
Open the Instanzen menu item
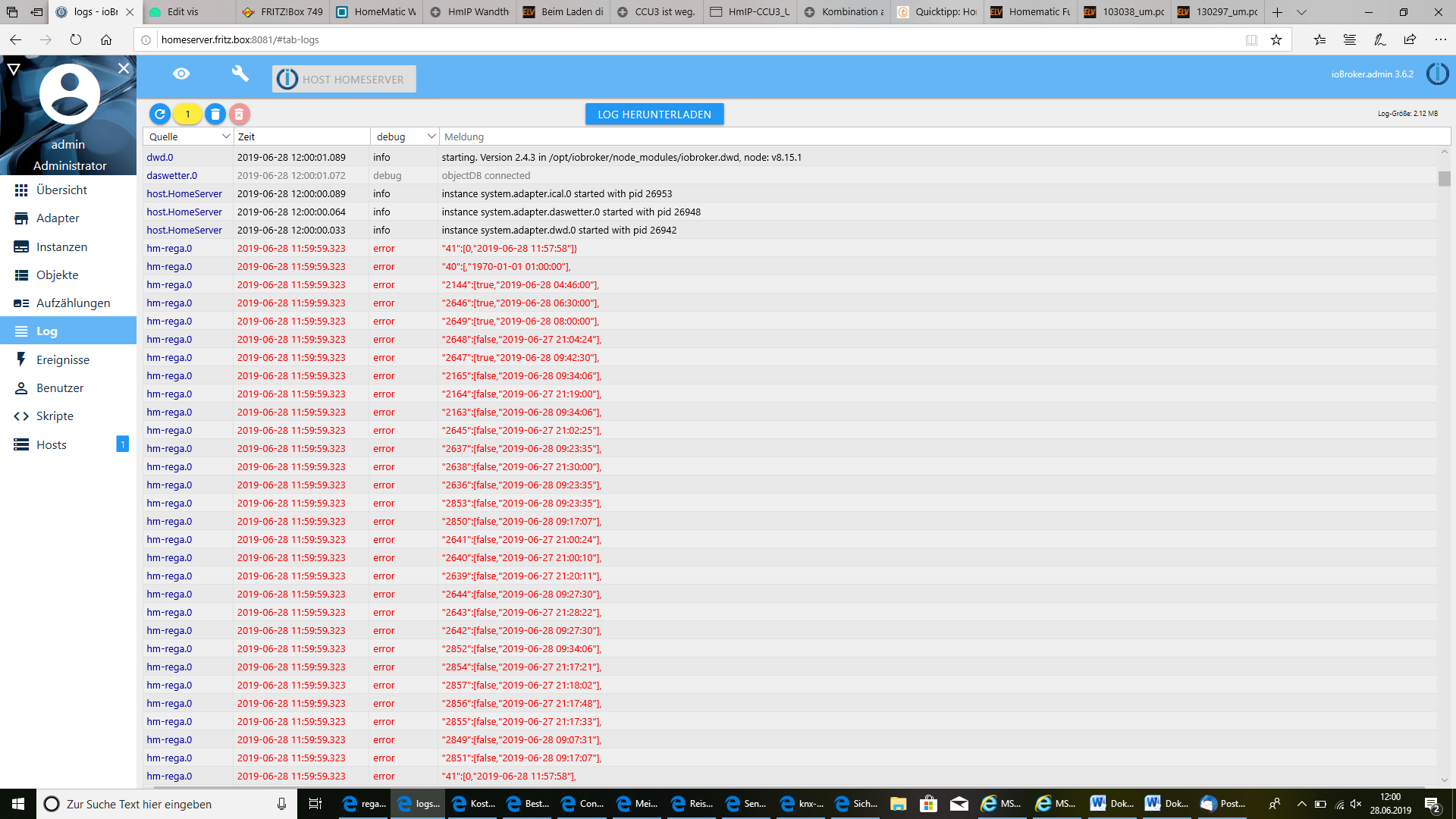point(61,246)
